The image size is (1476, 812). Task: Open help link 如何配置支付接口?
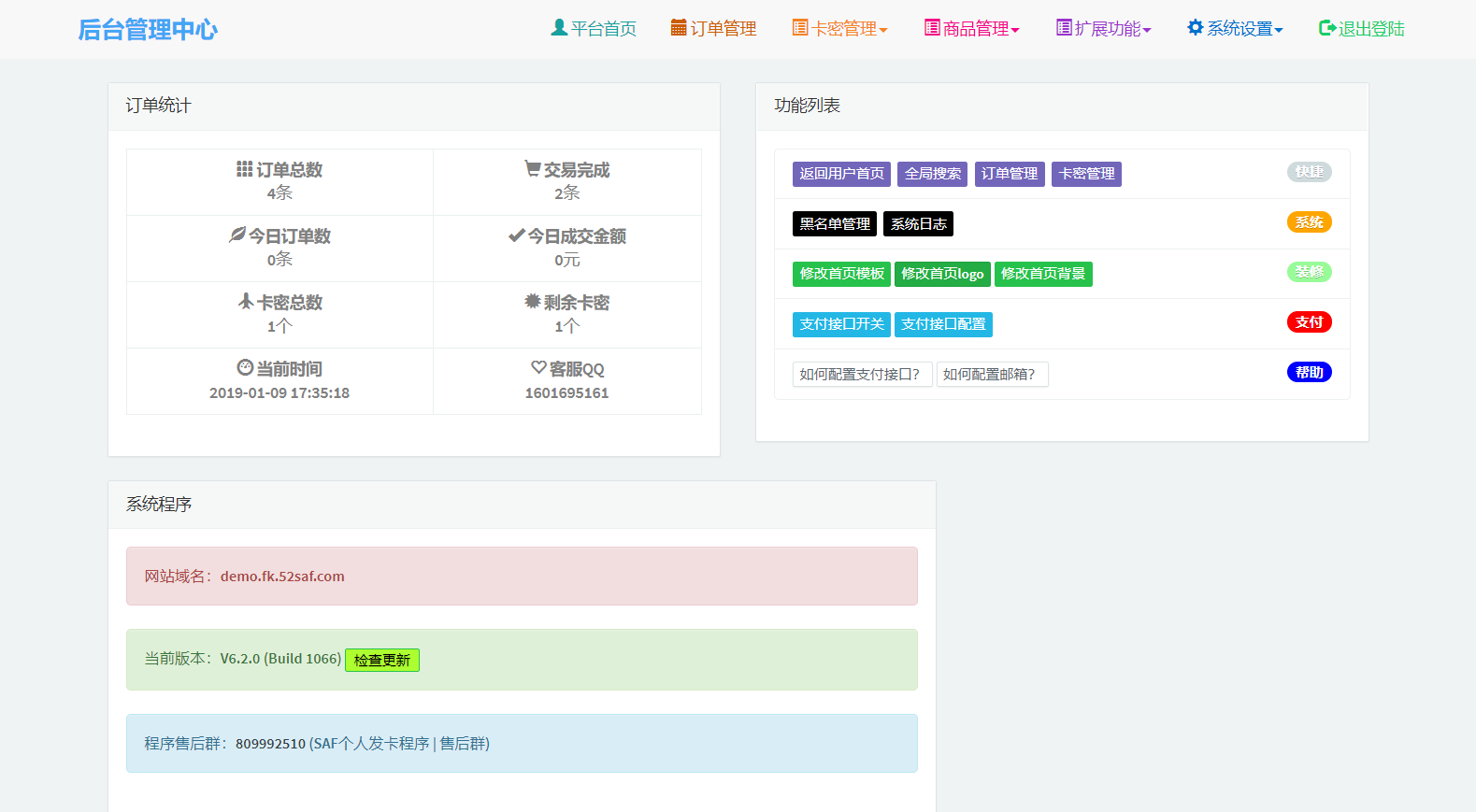click(862, 375)
